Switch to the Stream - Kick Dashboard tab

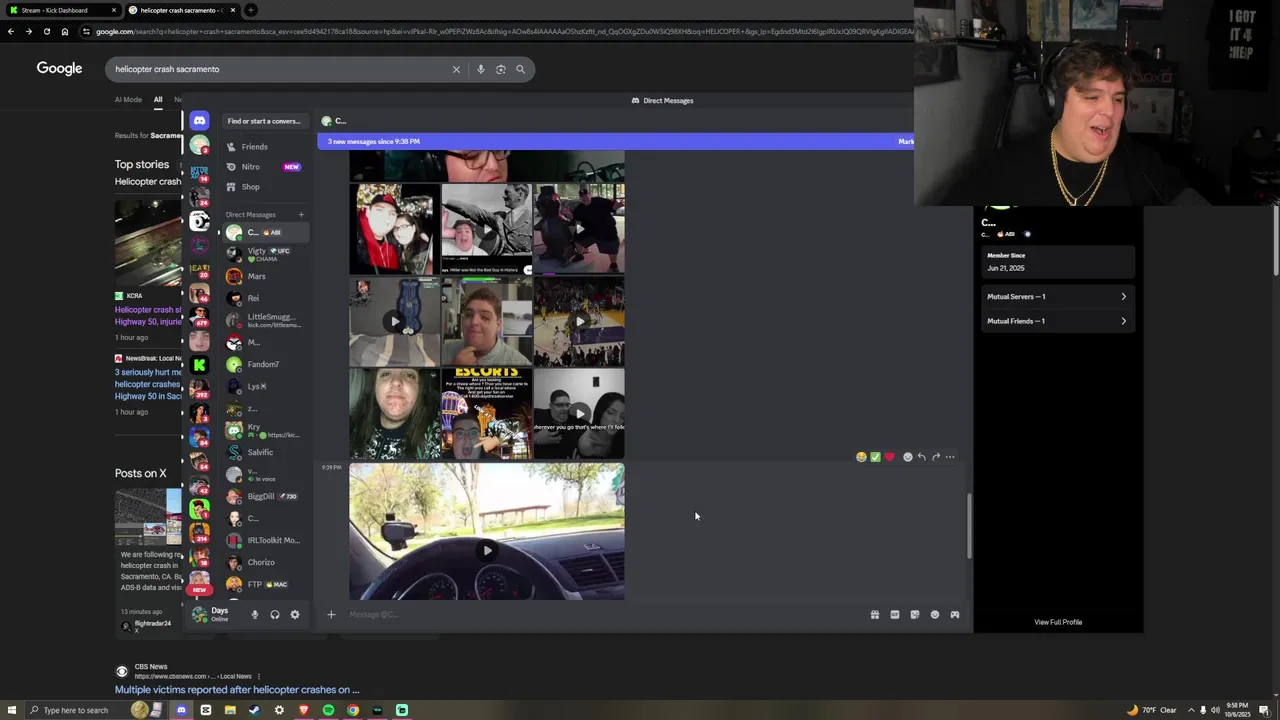coord(60,10)
